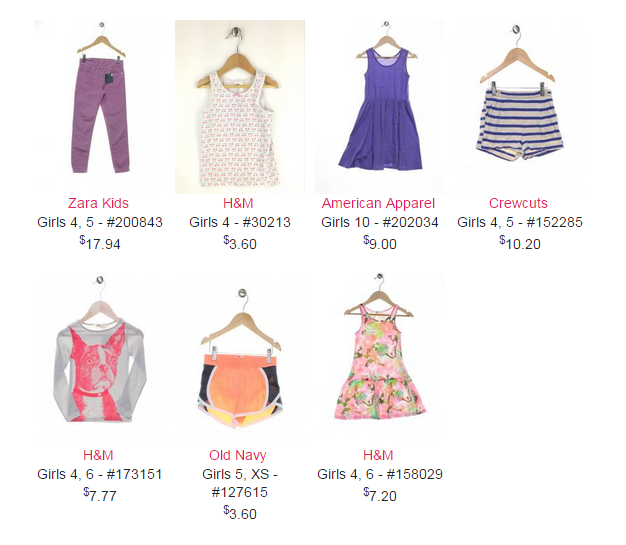Follow the American Apparel brand link
This screenshot has width=626, height=545.
click(x=378, y=203)
